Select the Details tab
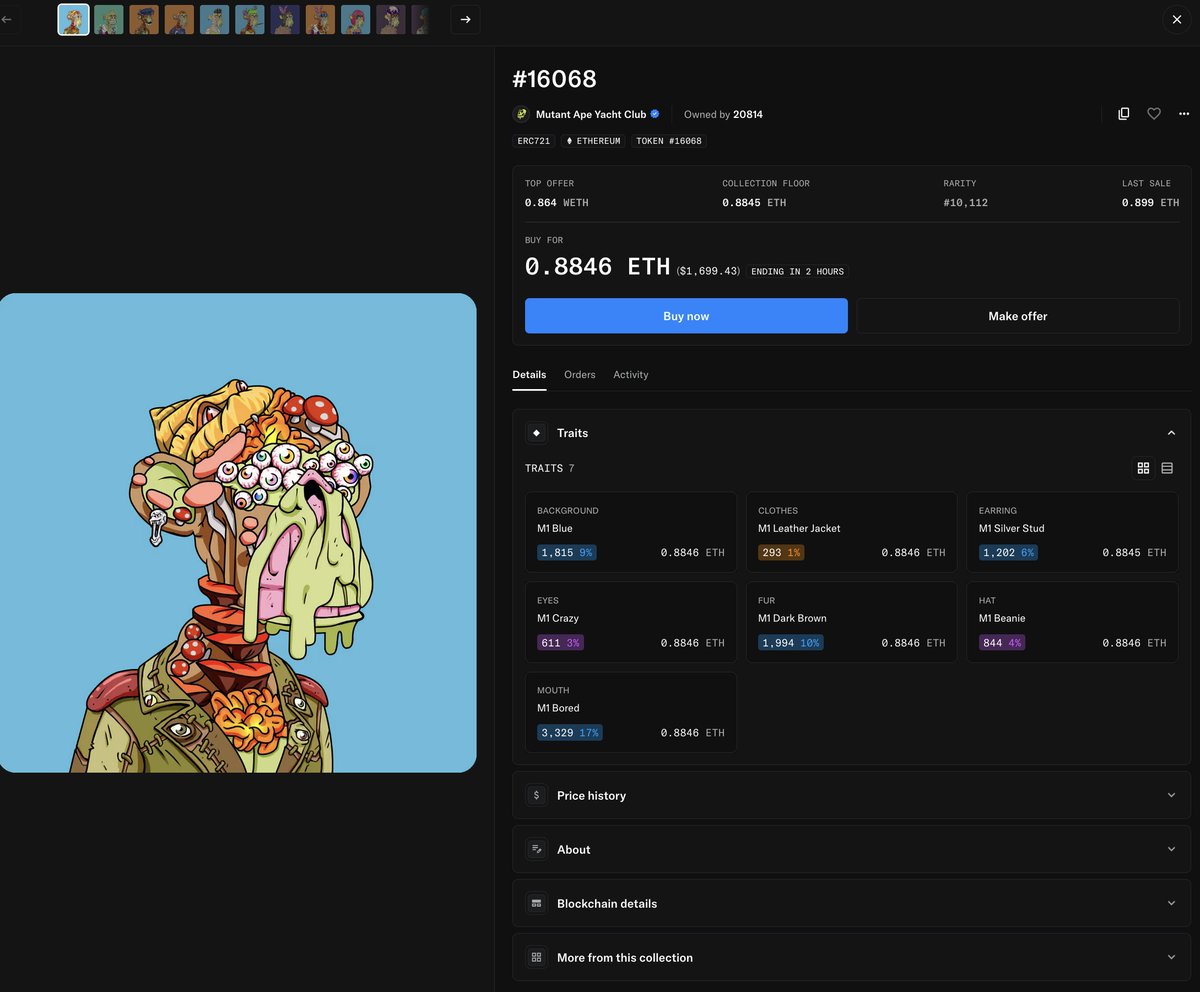 pos(529,374)
